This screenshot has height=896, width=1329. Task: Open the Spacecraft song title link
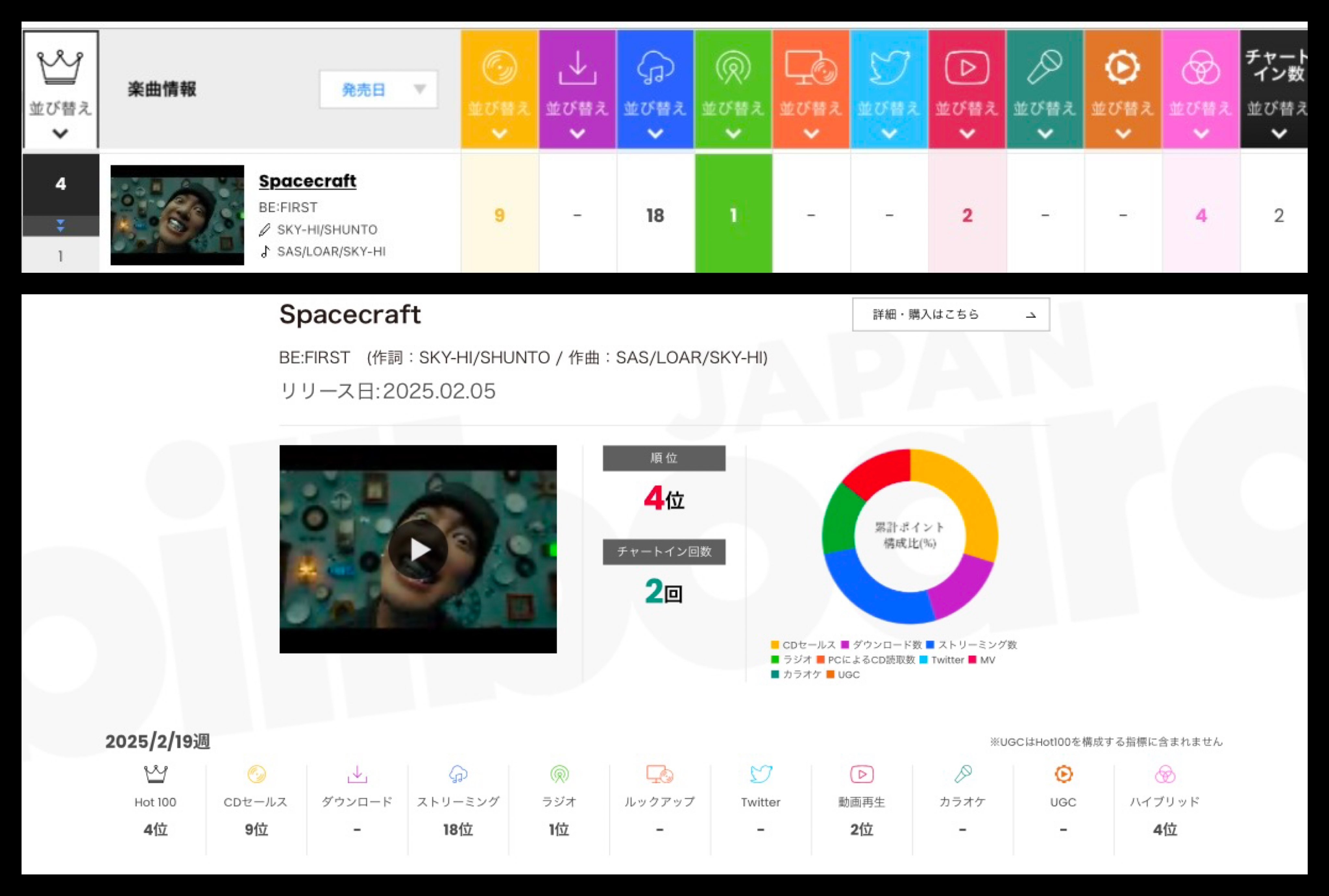[x=307, y=181]
